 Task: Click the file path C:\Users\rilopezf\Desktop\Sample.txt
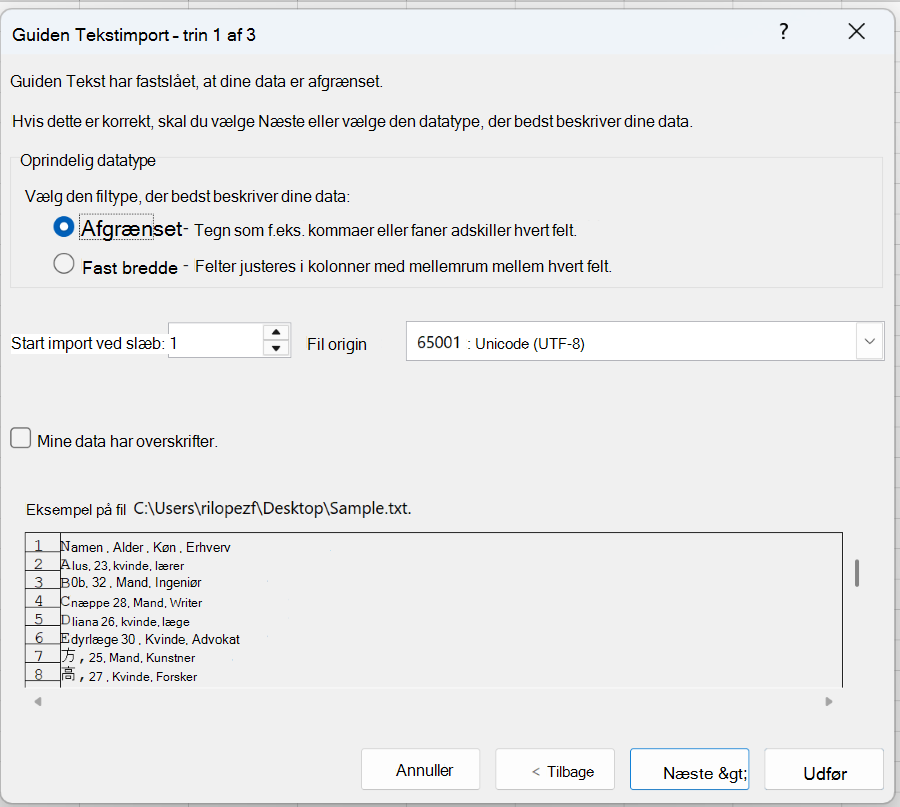272,509
